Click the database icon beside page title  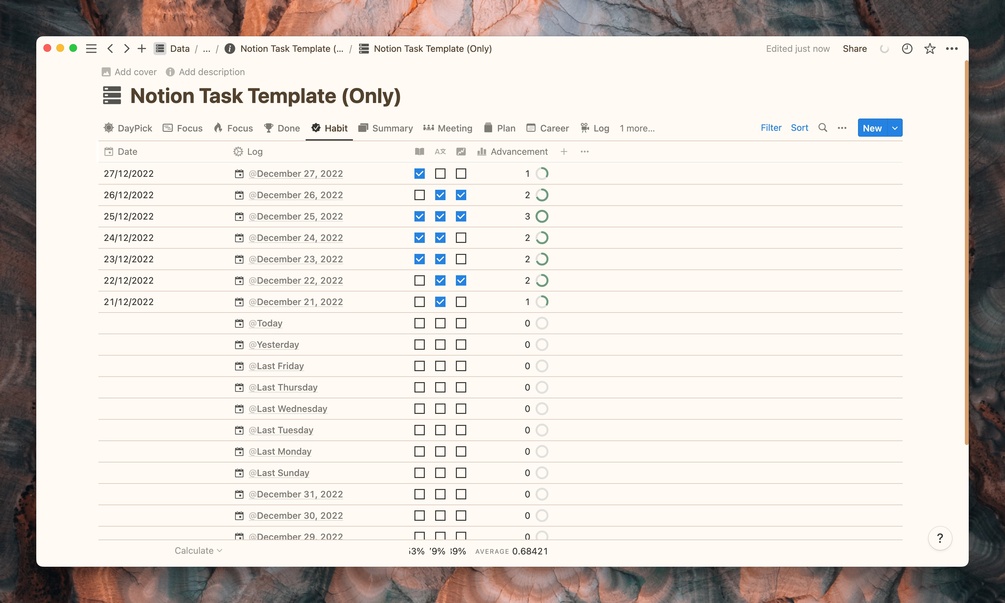[112, 95]
